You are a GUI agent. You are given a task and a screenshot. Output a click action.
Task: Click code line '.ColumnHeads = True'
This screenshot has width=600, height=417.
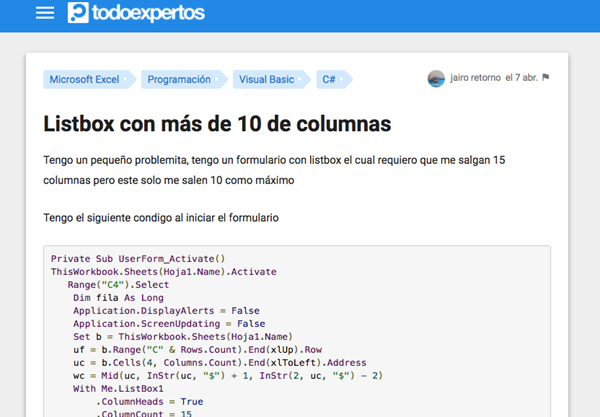[150, 402]
